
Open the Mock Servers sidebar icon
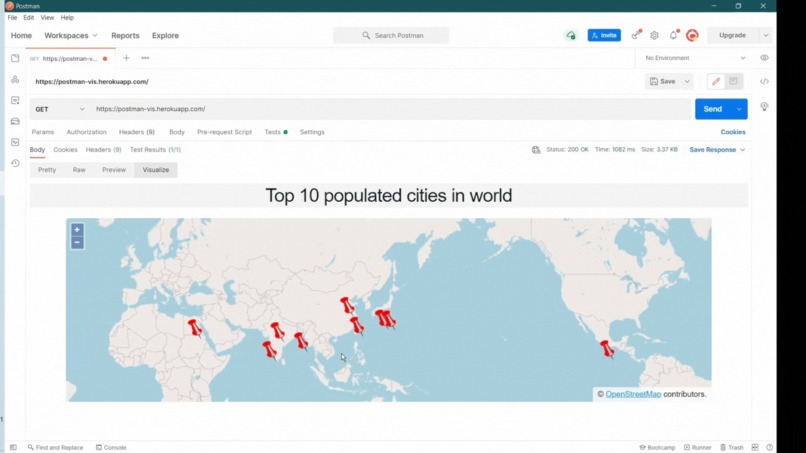(15, 121)
